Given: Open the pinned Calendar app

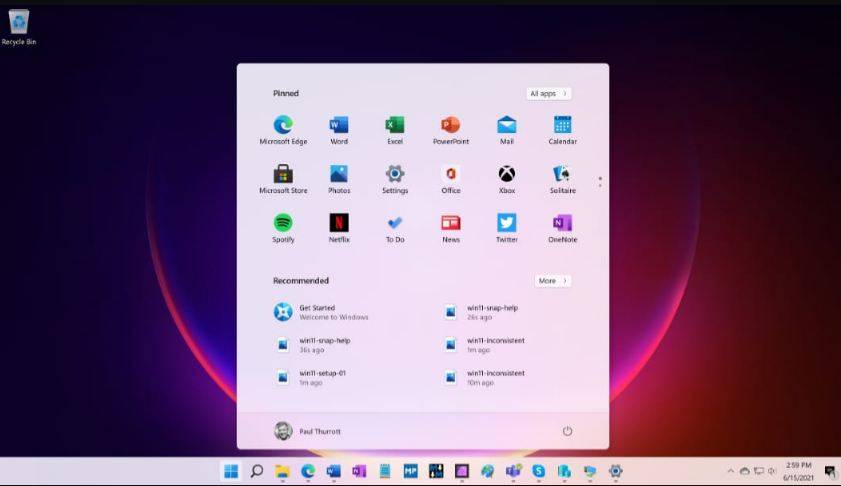Looking at the screenshot, I should [562, 130].
